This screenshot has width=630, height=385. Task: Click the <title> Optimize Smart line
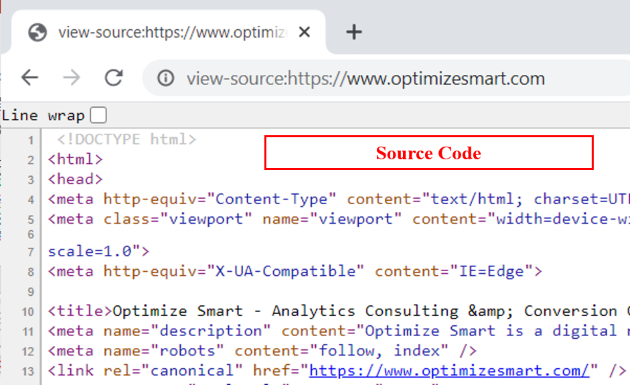pos(339,311)
